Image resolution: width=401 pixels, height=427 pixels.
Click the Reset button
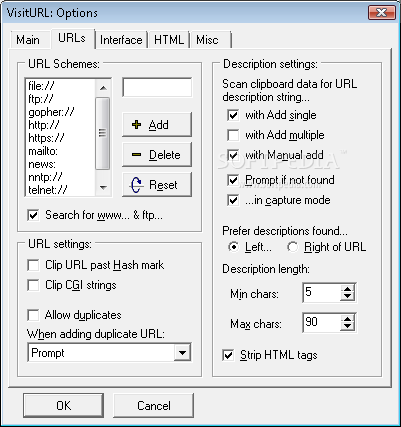point(157,185)
